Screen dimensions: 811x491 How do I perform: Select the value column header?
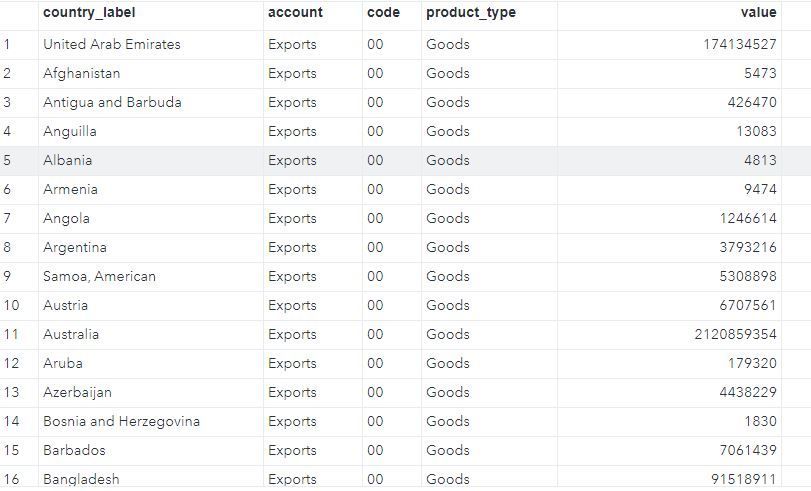tap(758, 13)
